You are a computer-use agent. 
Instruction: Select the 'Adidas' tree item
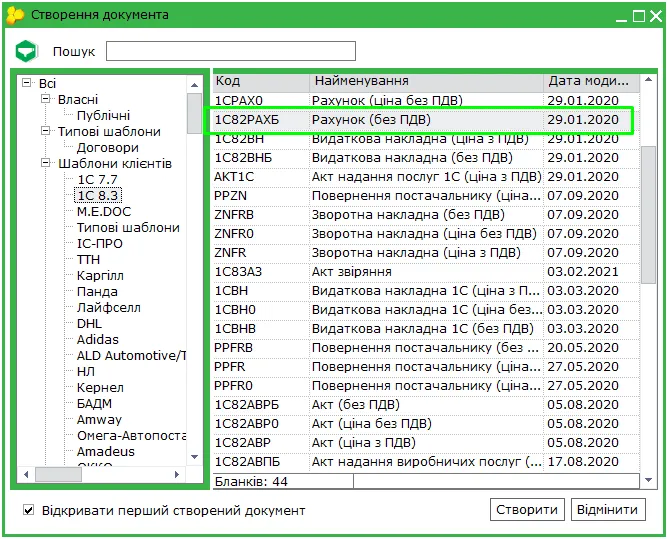click(97, 339)
